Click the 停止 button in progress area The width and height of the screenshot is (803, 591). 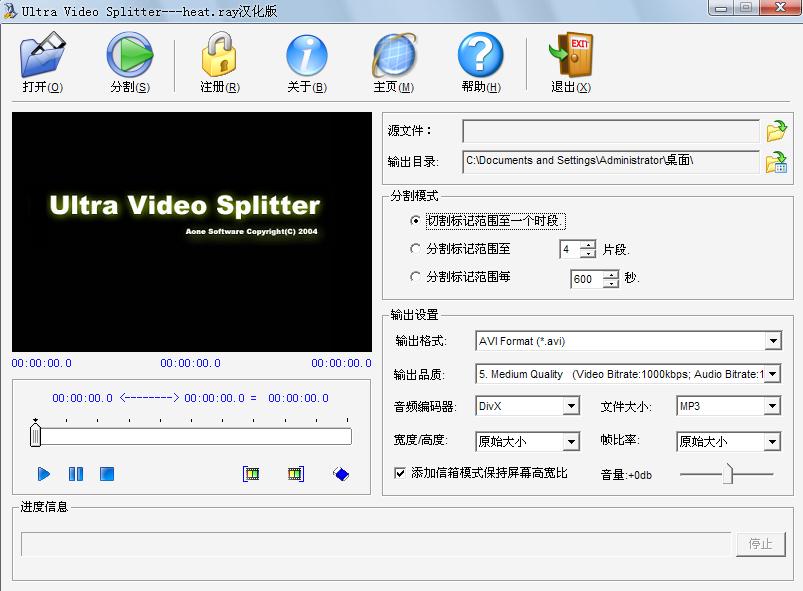click(x=760, y=544)
